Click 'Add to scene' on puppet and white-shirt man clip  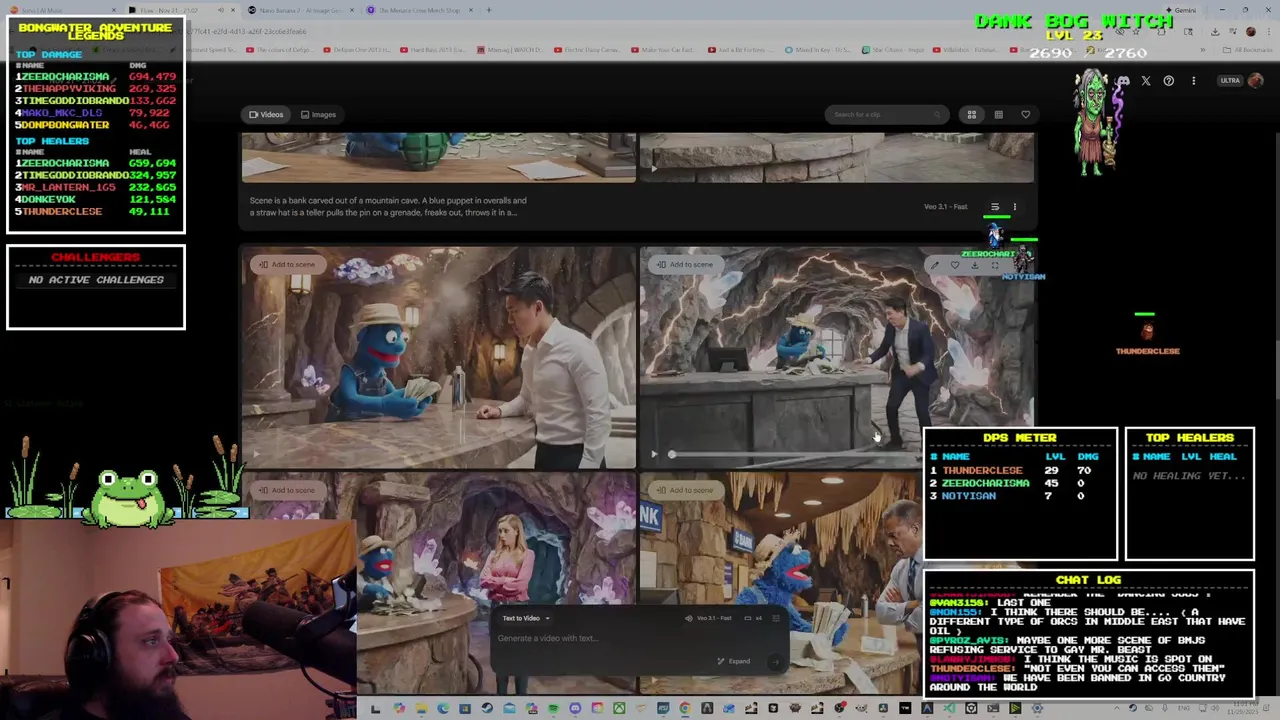coord(287,265)
